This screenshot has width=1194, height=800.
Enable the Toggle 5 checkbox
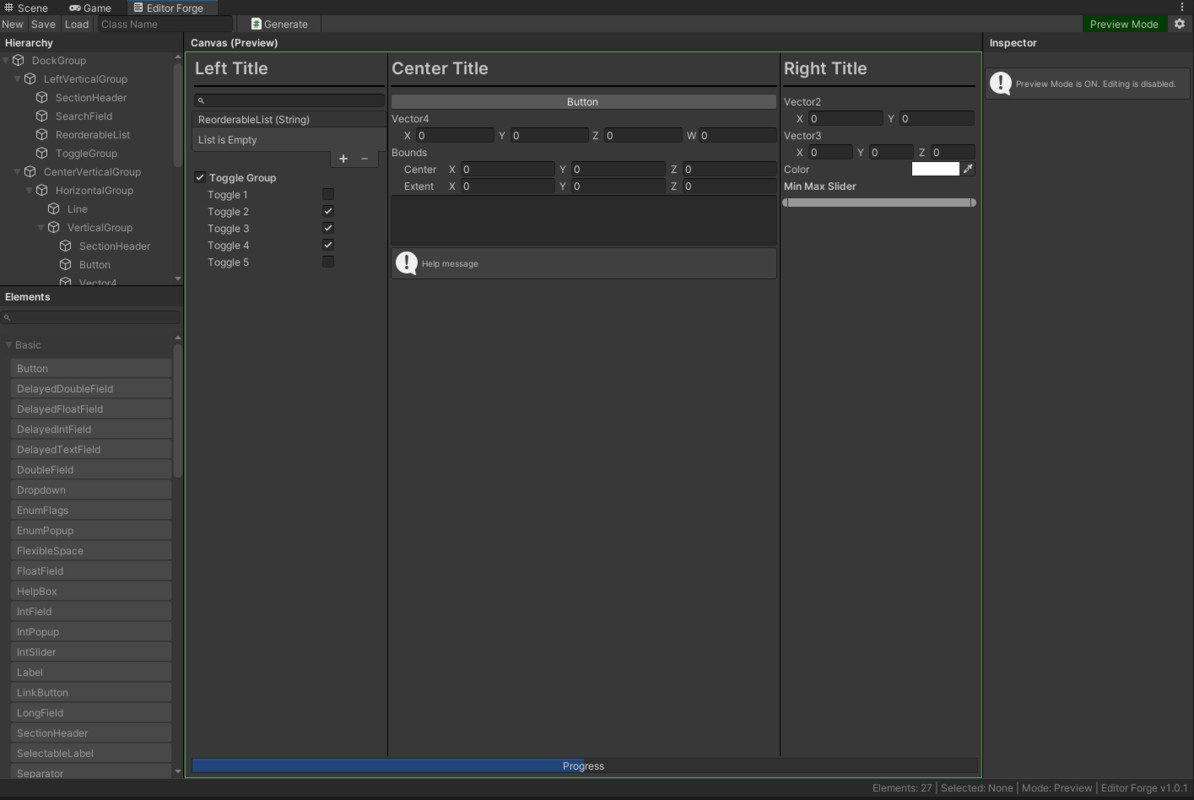[328, 261]
